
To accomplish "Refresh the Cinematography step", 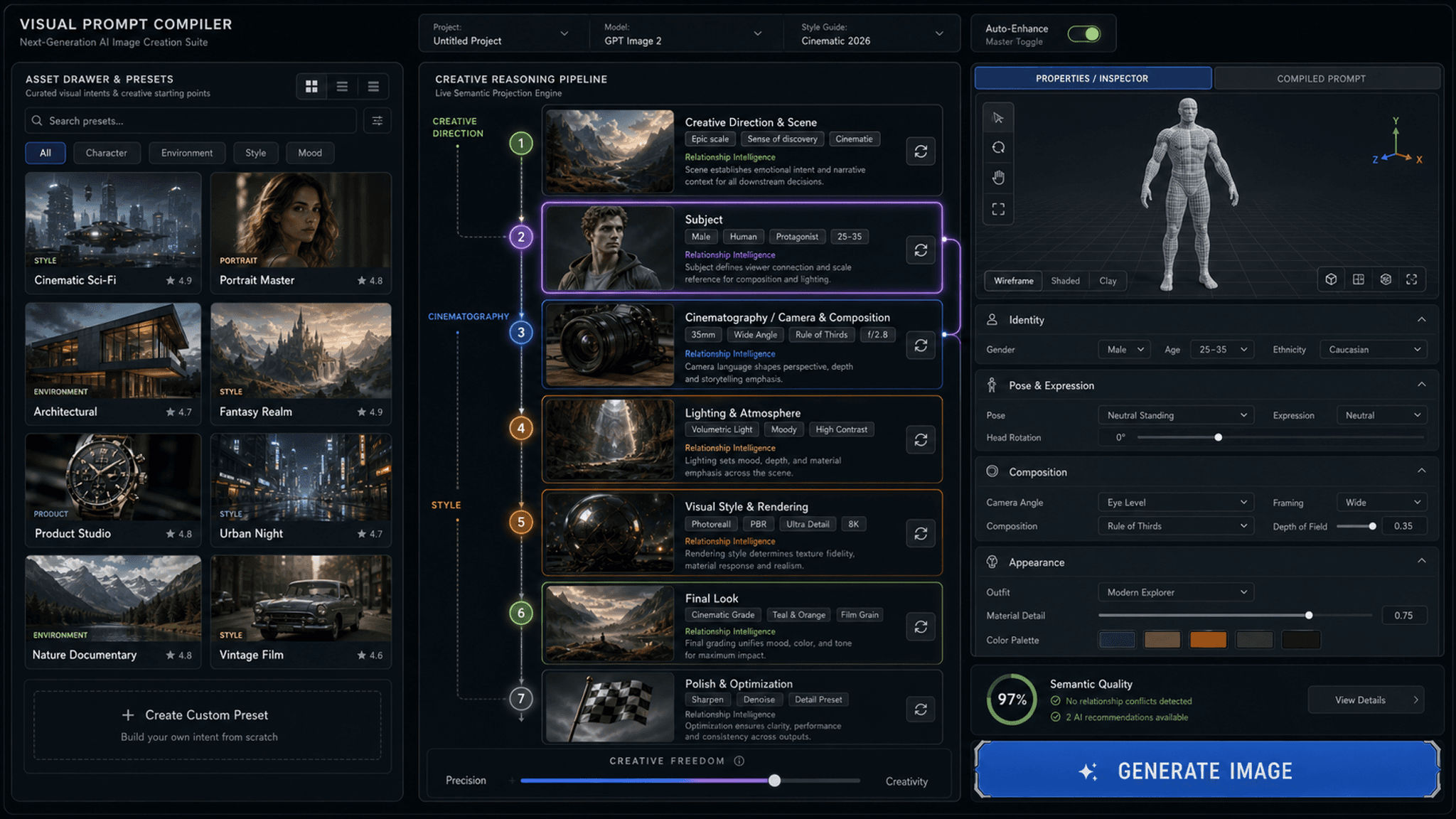I will tap(921, 346).
